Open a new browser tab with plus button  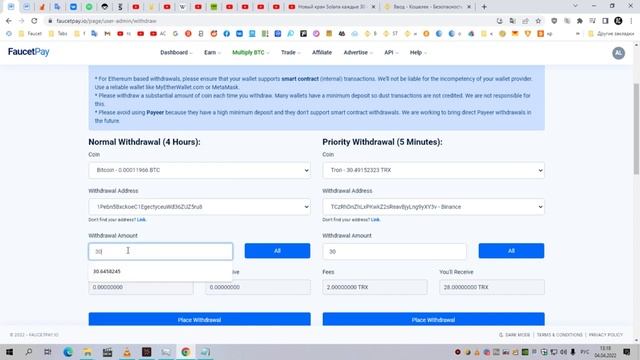(x=484, y=7)
